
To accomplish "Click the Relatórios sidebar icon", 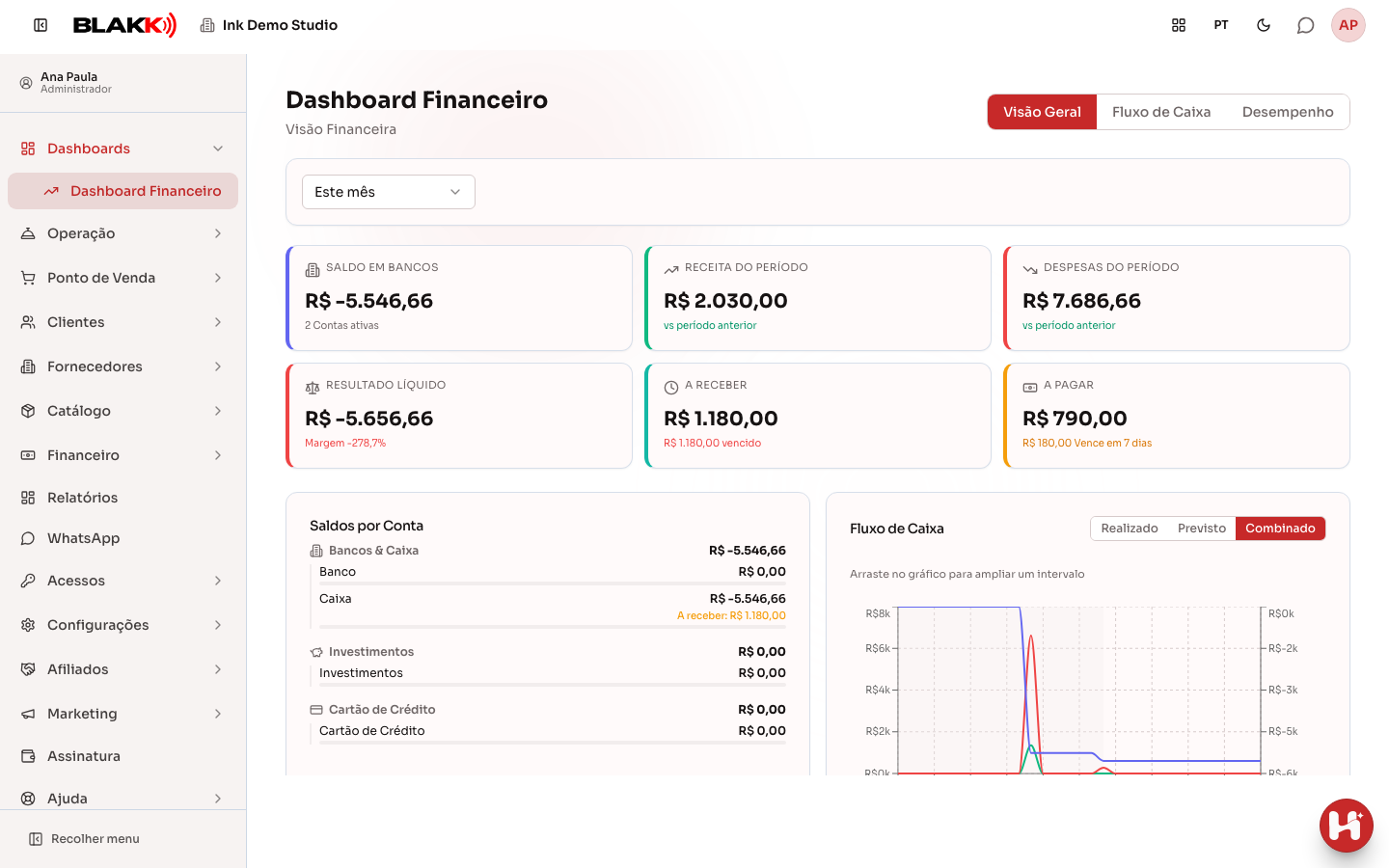I will coord(28,498).
